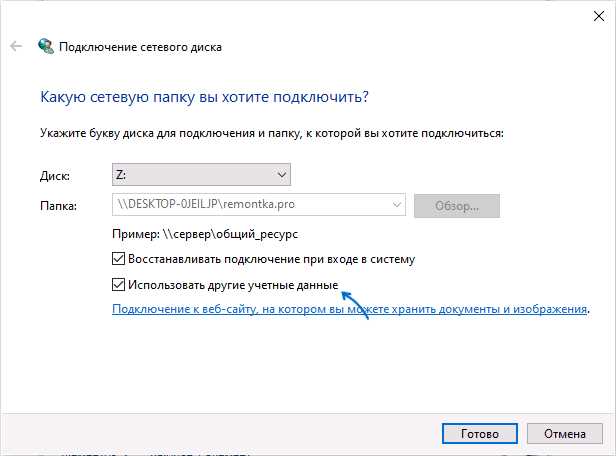Screen dimensions: 616x456
Task: Close the Map Network Drive dialog
Action: click(599, 16)
